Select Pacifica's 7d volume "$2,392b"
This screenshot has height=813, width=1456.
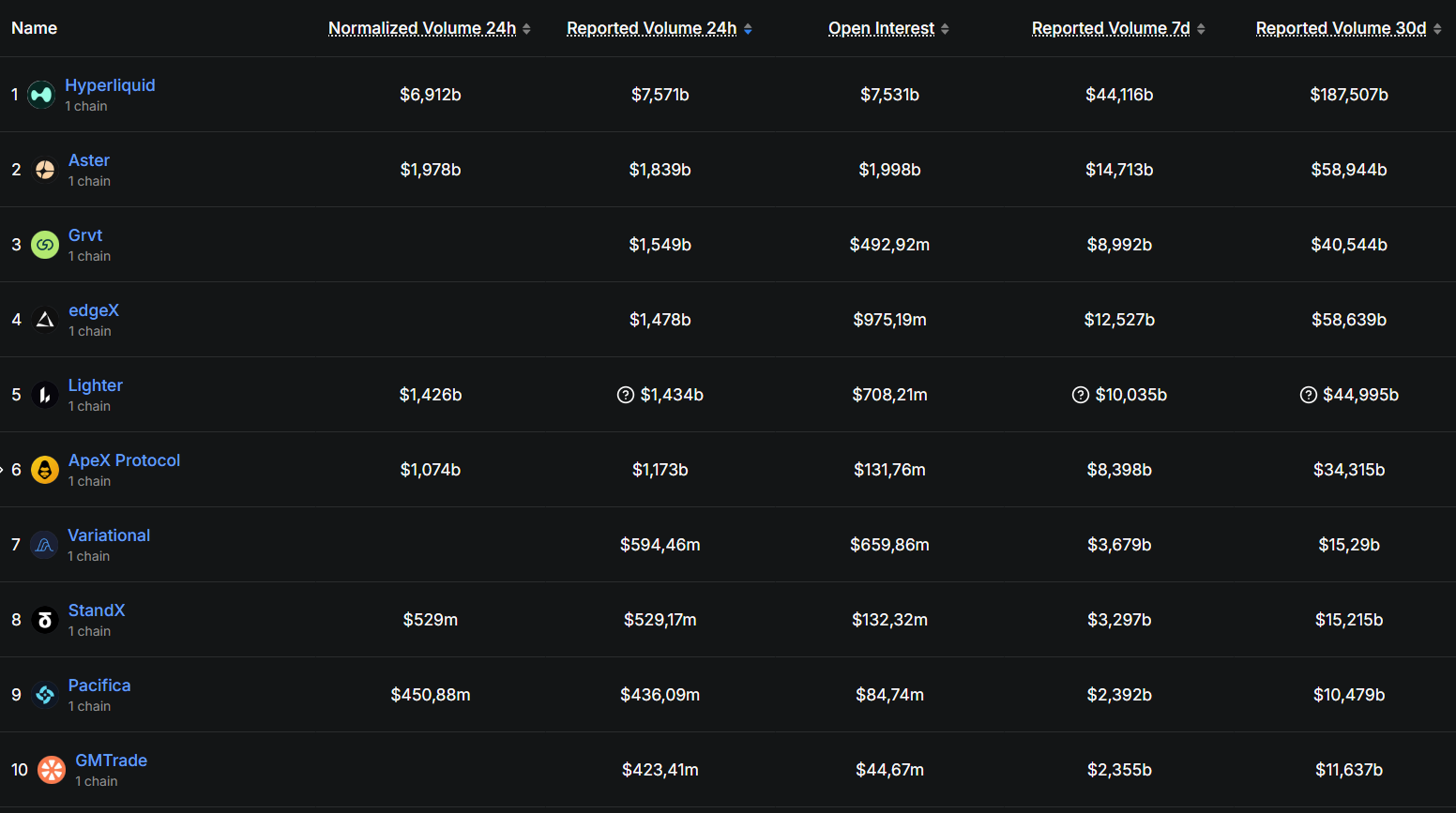[1119, 695]
